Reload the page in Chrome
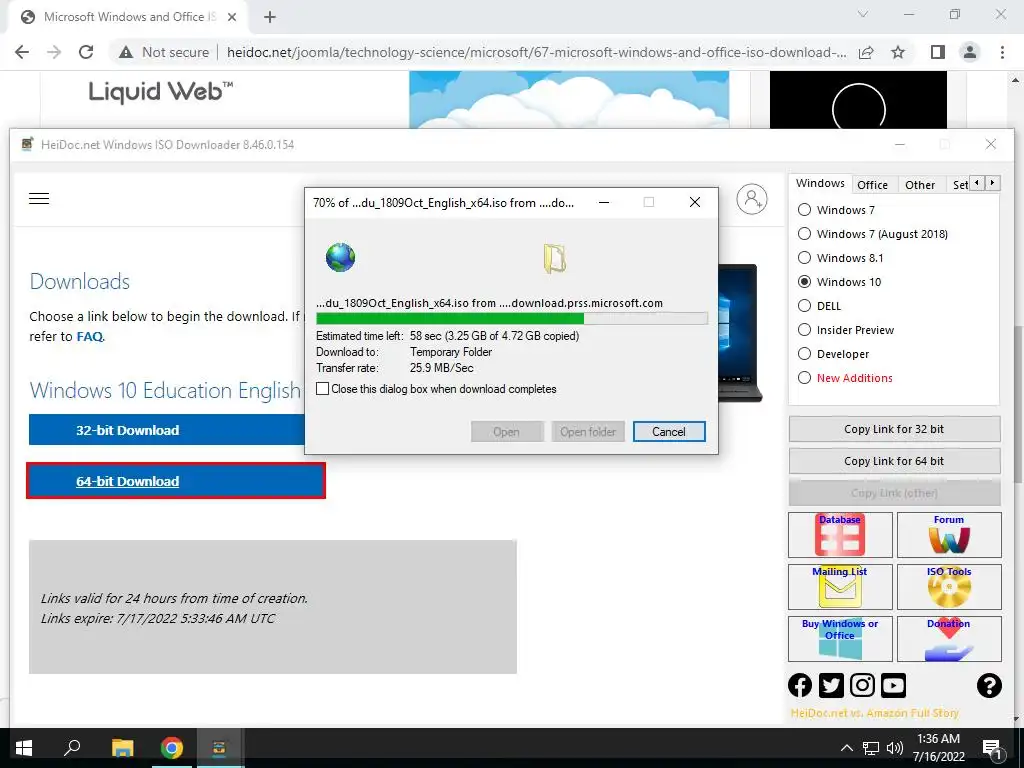Viewport: 1024px width, 768px height. click(86, 52)
